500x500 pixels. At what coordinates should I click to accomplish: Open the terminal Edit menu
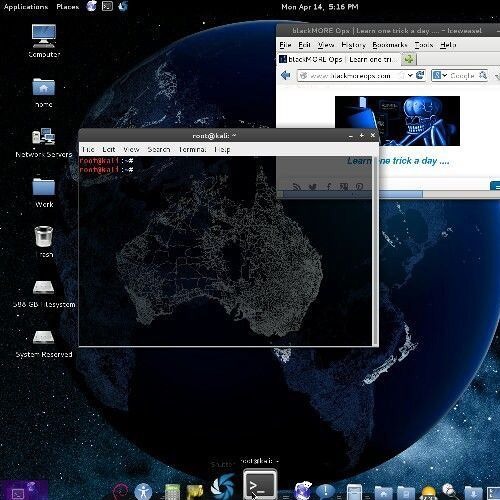(x=109, y=149)
